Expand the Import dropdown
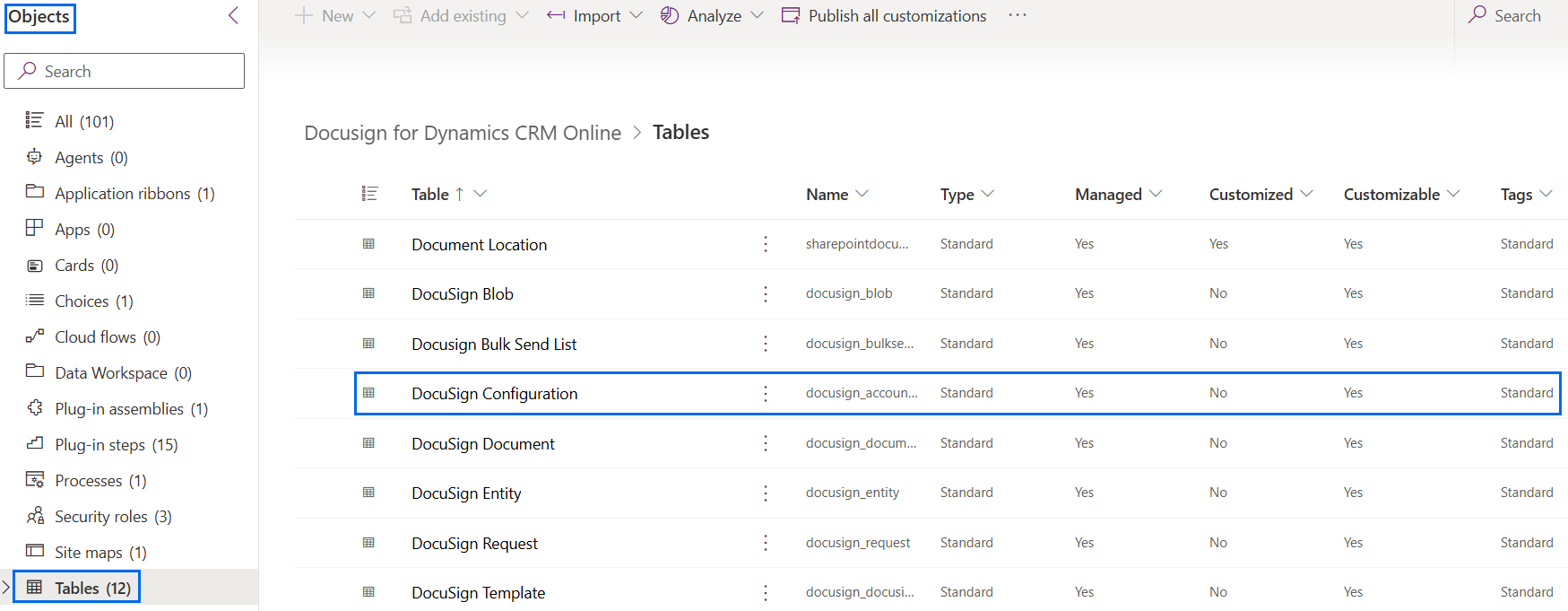 click(x=637, y=15)
